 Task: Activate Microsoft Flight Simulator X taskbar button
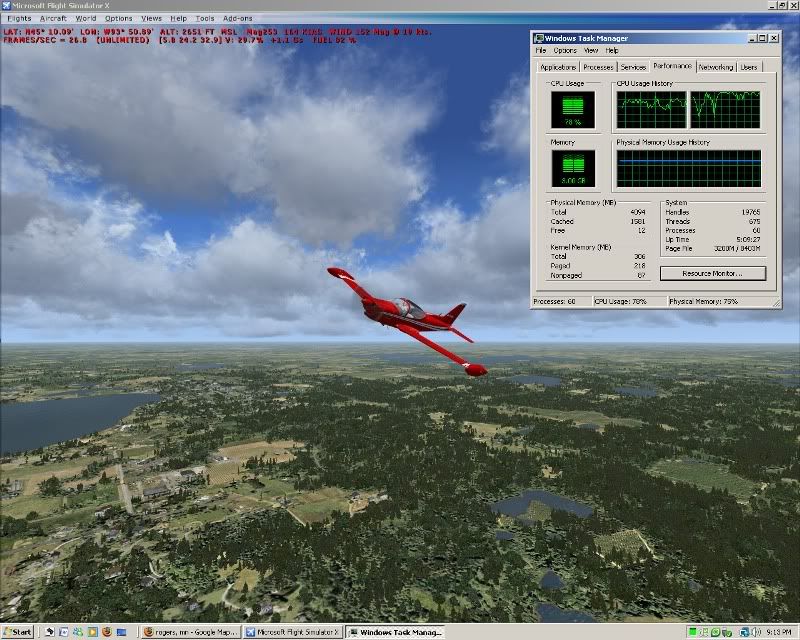point(293,632)
